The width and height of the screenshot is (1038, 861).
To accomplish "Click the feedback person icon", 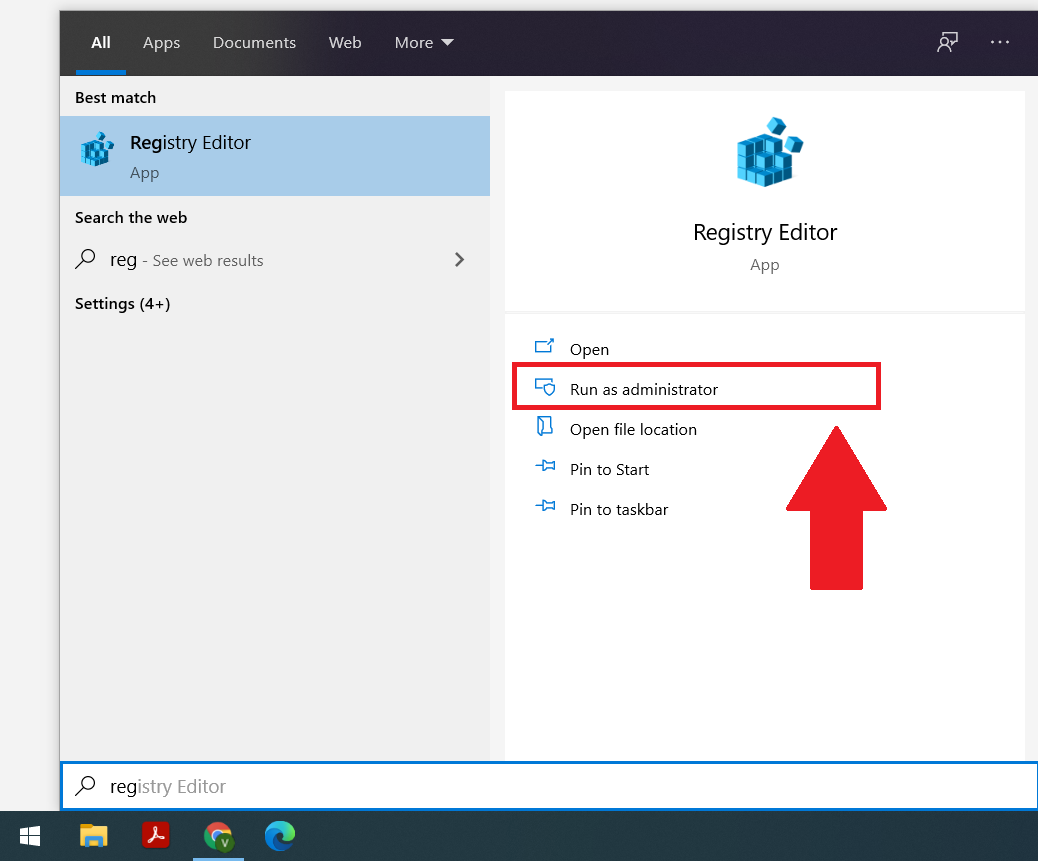I will click(x=947, y=42).
